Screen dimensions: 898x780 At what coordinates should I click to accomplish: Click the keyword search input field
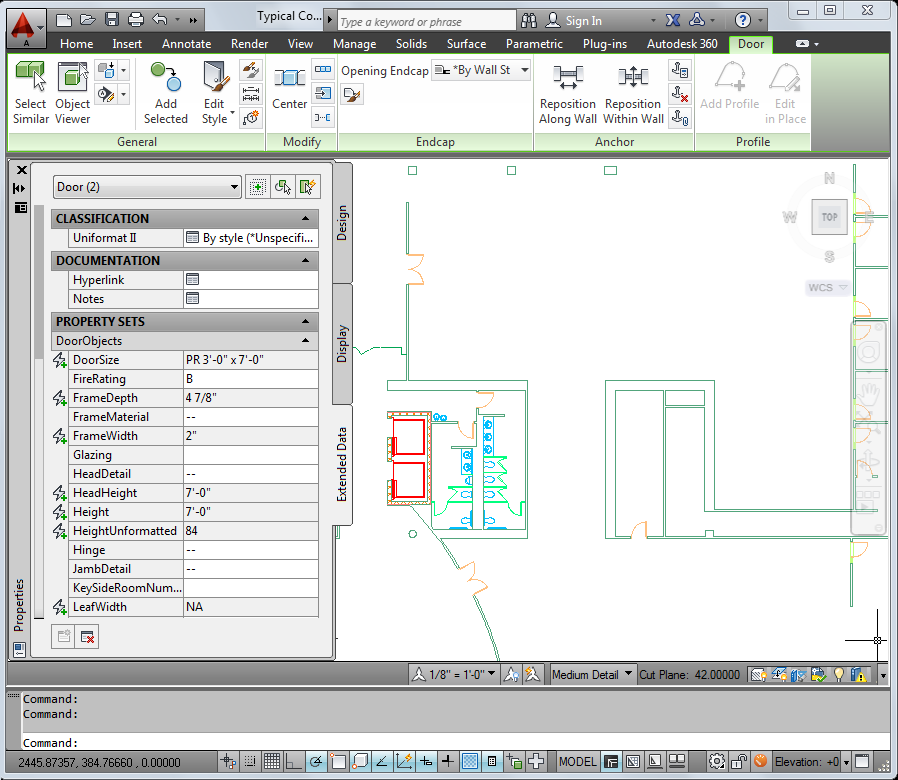426,22
